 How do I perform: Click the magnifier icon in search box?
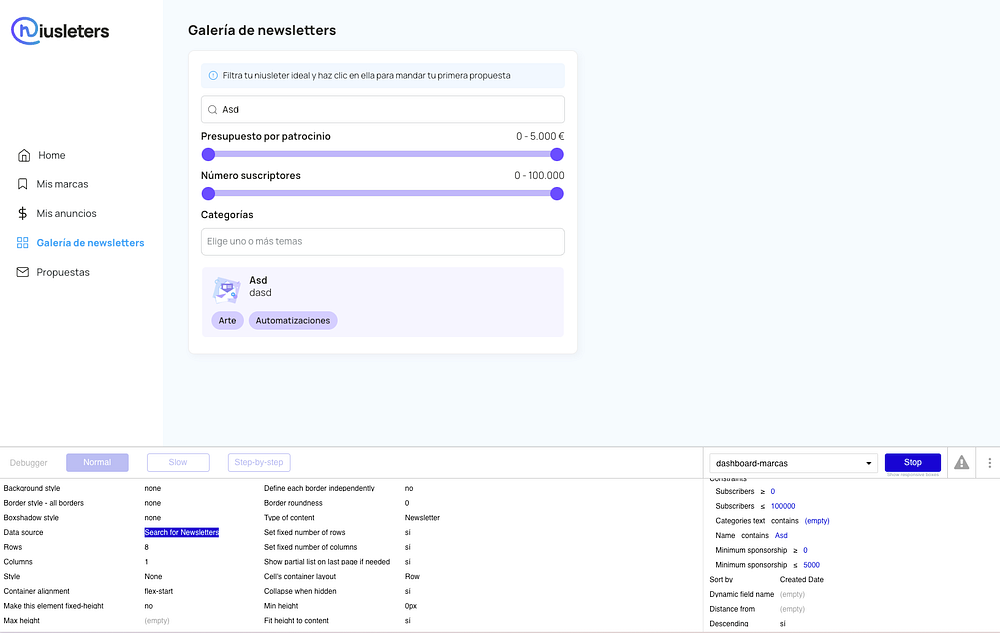213,110
